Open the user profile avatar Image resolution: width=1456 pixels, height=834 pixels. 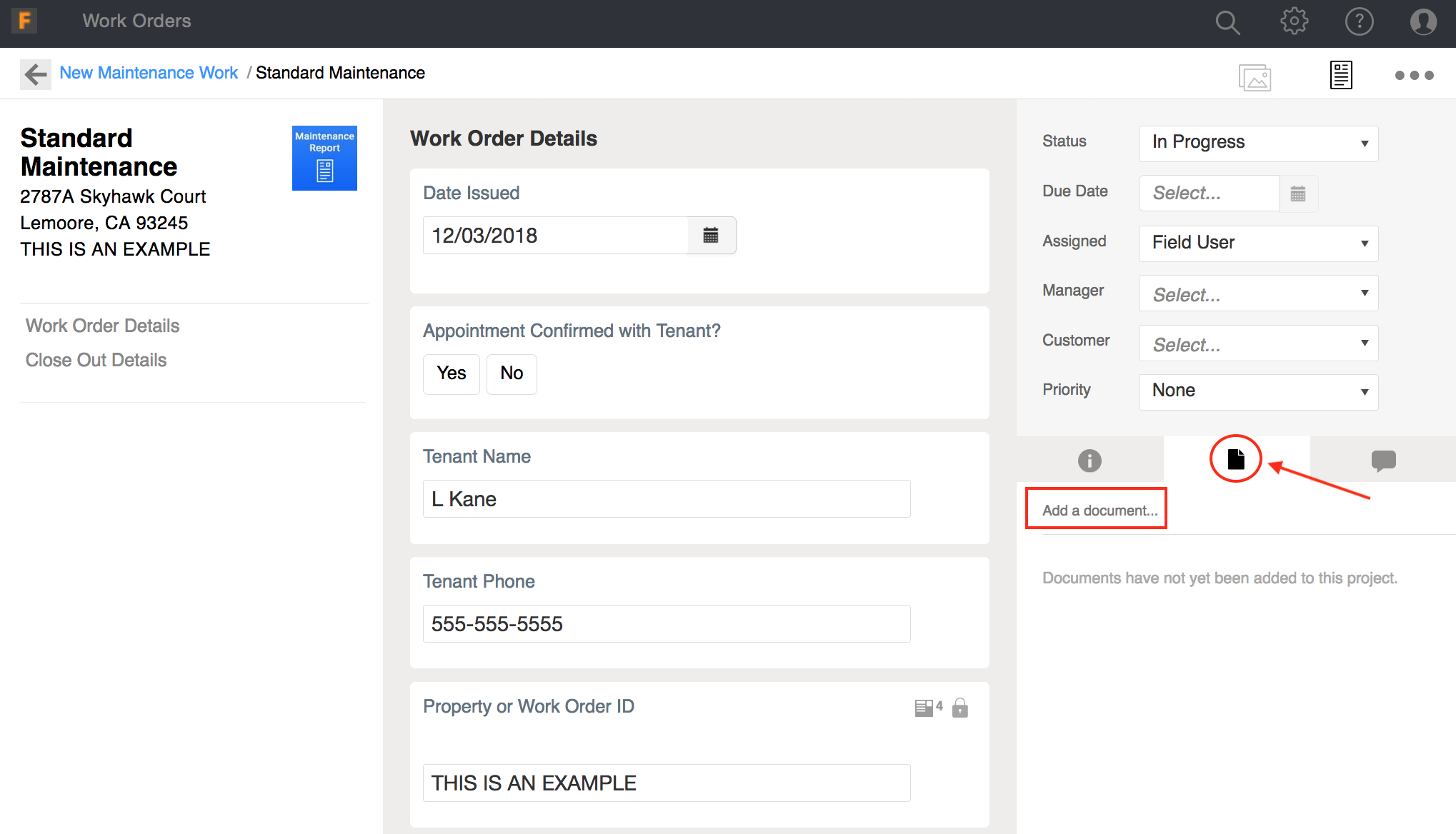pyautogui.click(x=1422, y=21)
